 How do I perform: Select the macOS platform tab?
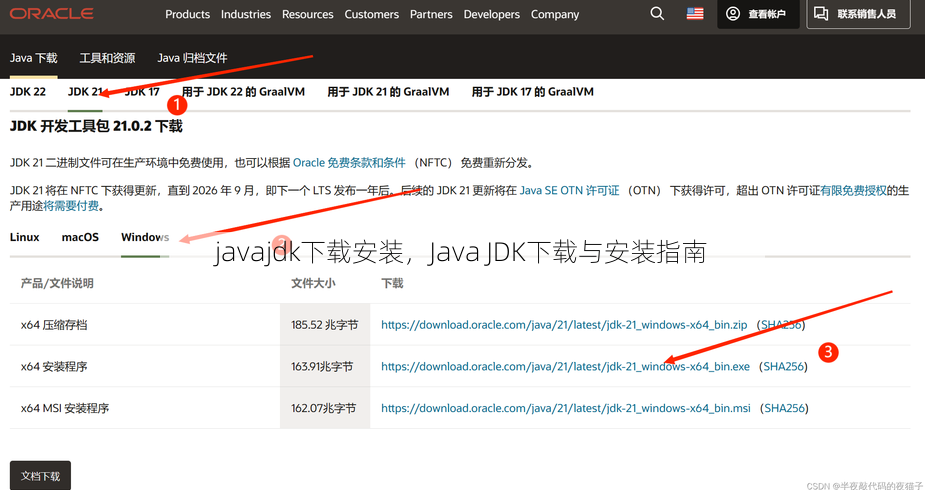[80, 237]
